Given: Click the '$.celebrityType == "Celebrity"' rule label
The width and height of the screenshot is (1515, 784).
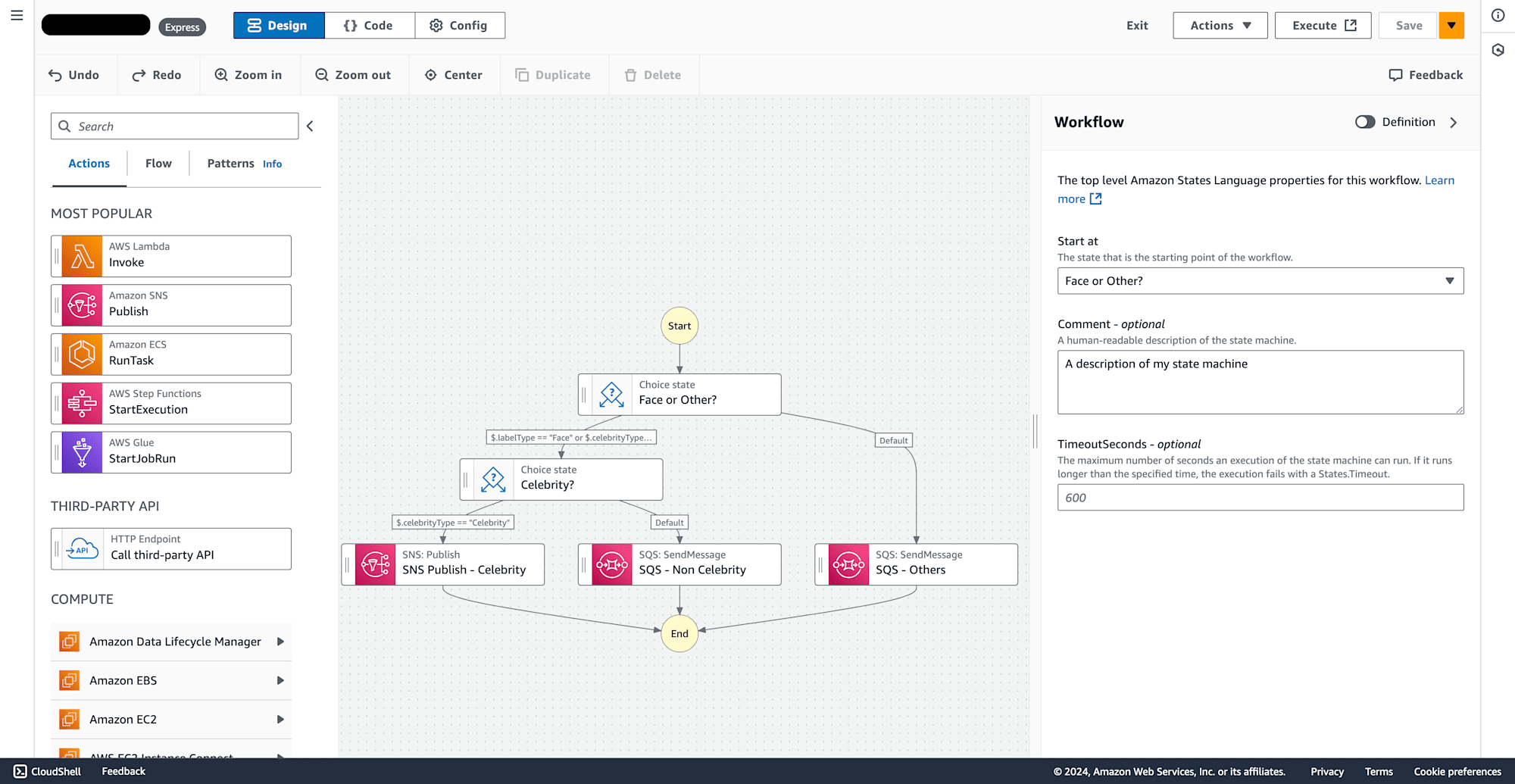Looking at the screenshot, I should (x=453, y=522).
